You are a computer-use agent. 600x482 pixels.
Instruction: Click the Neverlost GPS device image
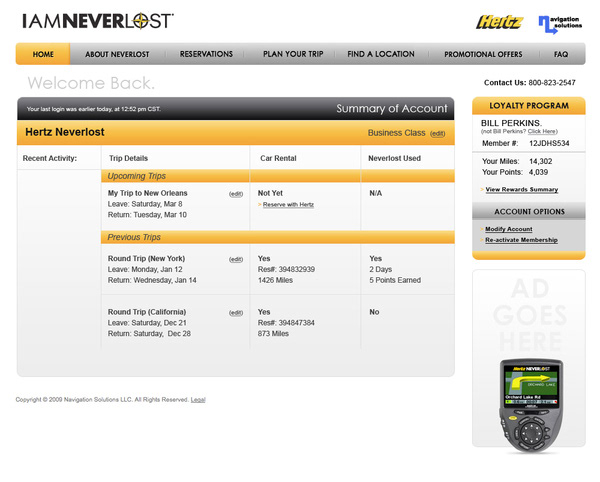coord(531,405)
